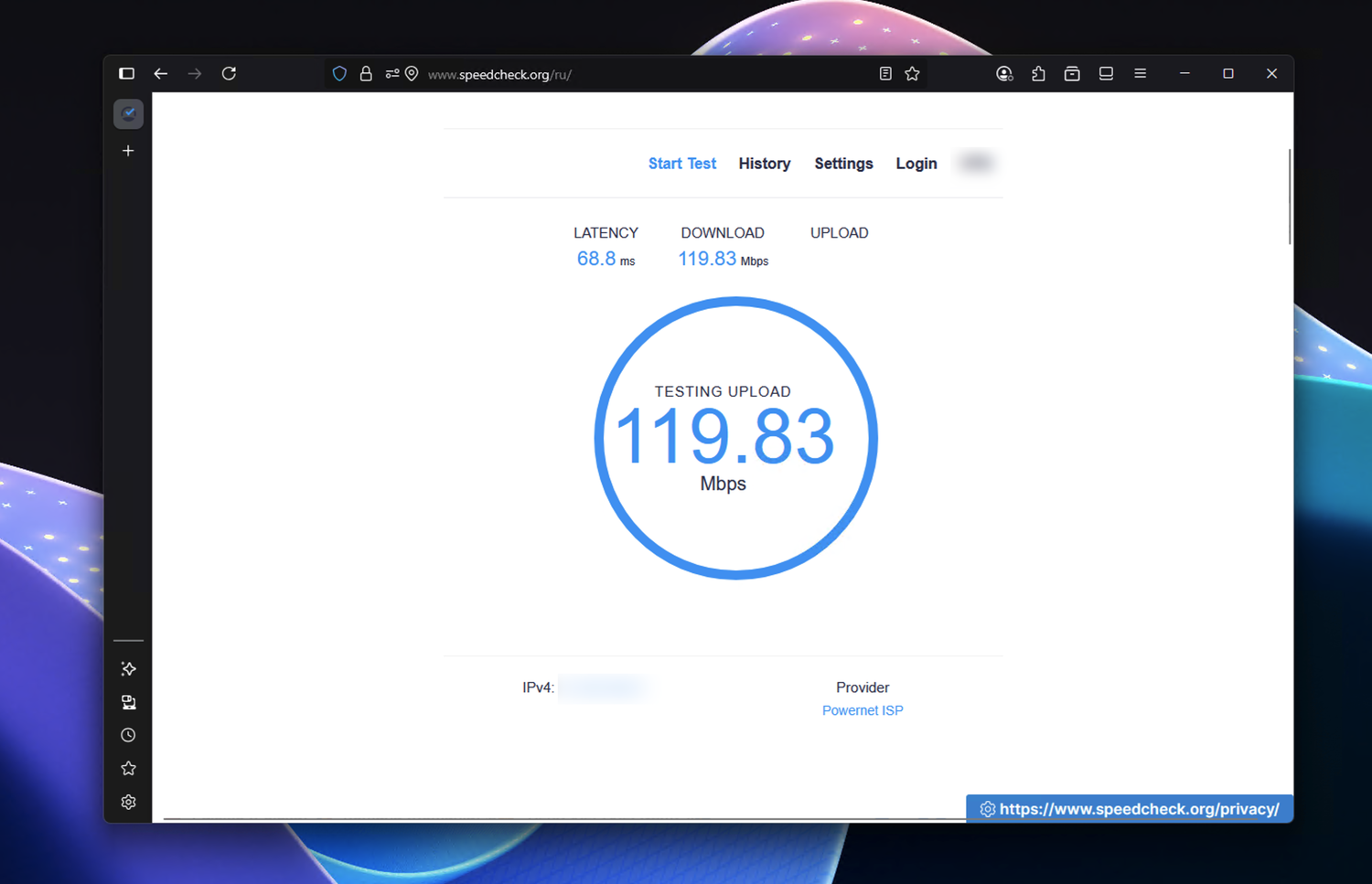Select the Speedcheck tab in the sidebar
The image size is (1372, 884).
click(128, 114)
